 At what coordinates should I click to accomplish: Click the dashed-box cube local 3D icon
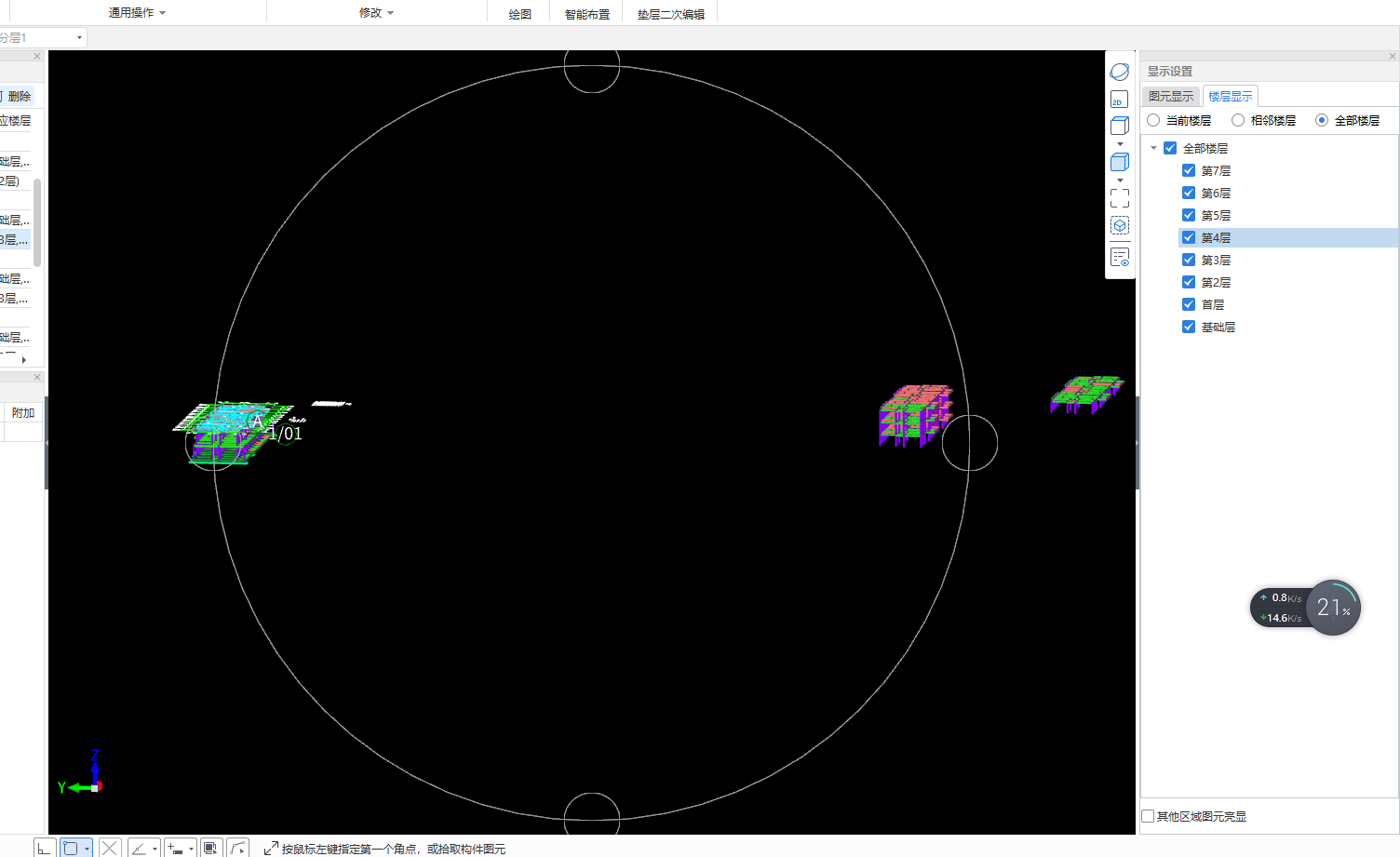tap(1120, 226)
